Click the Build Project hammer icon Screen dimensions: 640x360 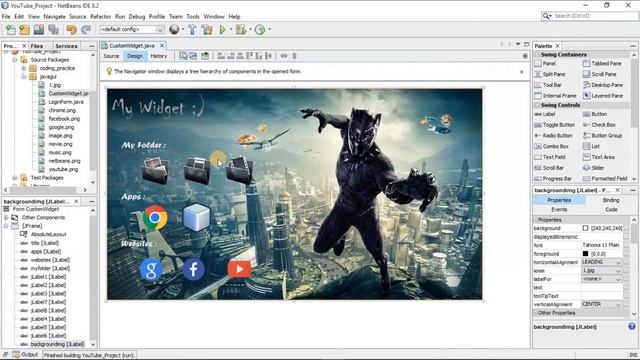192,29
